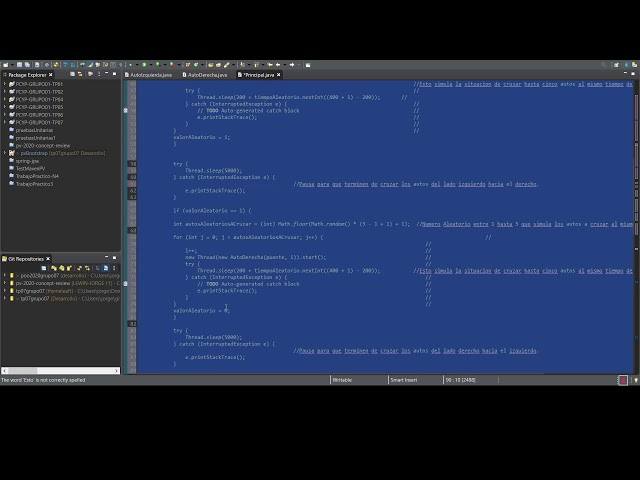Click the Forward navigation arrow
The height and width of the screenshot is (480, 640).
pos(292,65)
